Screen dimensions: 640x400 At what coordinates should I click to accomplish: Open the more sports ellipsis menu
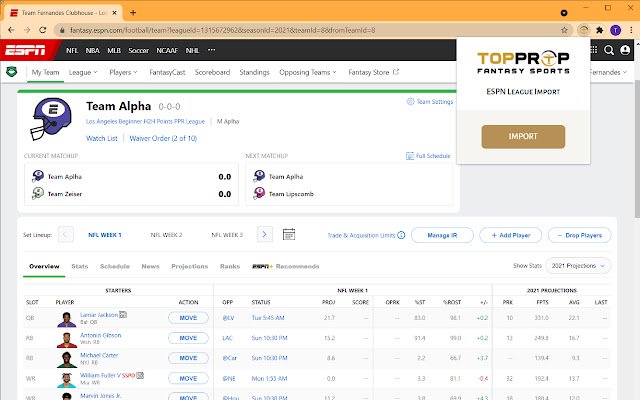[211, 50]
